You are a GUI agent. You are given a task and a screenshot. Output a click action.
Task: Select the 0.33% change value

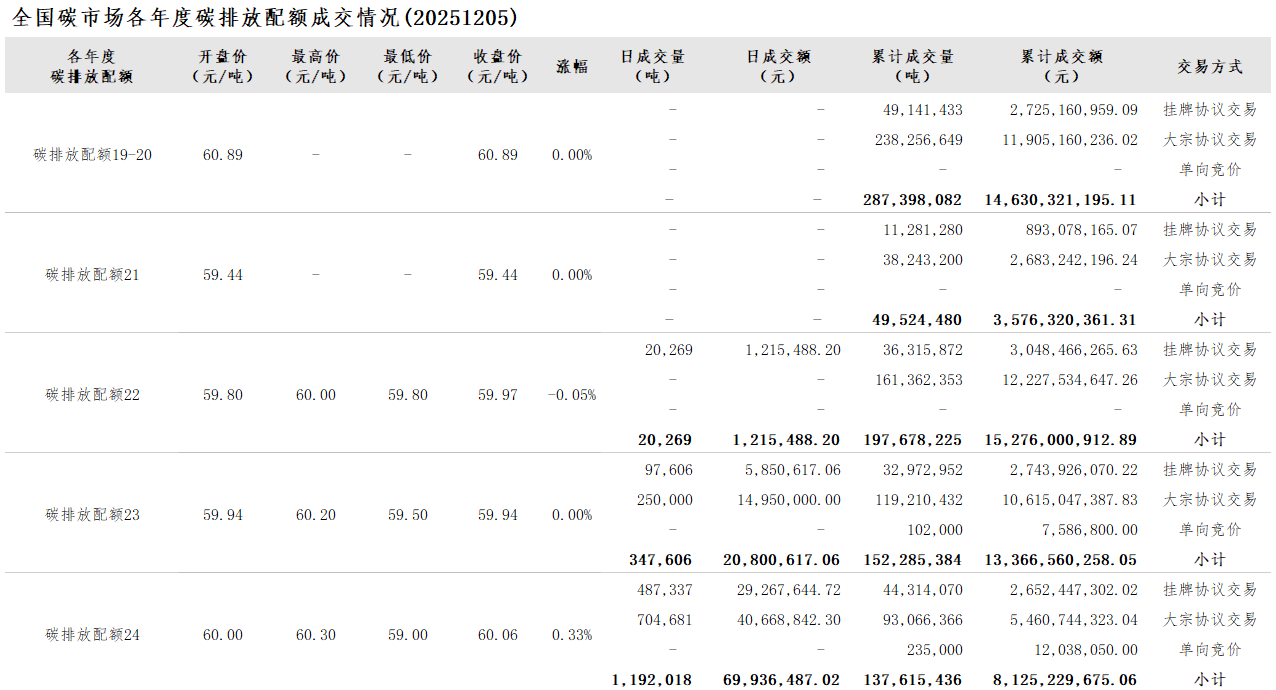pyautogui.click(x=572, y=635)
